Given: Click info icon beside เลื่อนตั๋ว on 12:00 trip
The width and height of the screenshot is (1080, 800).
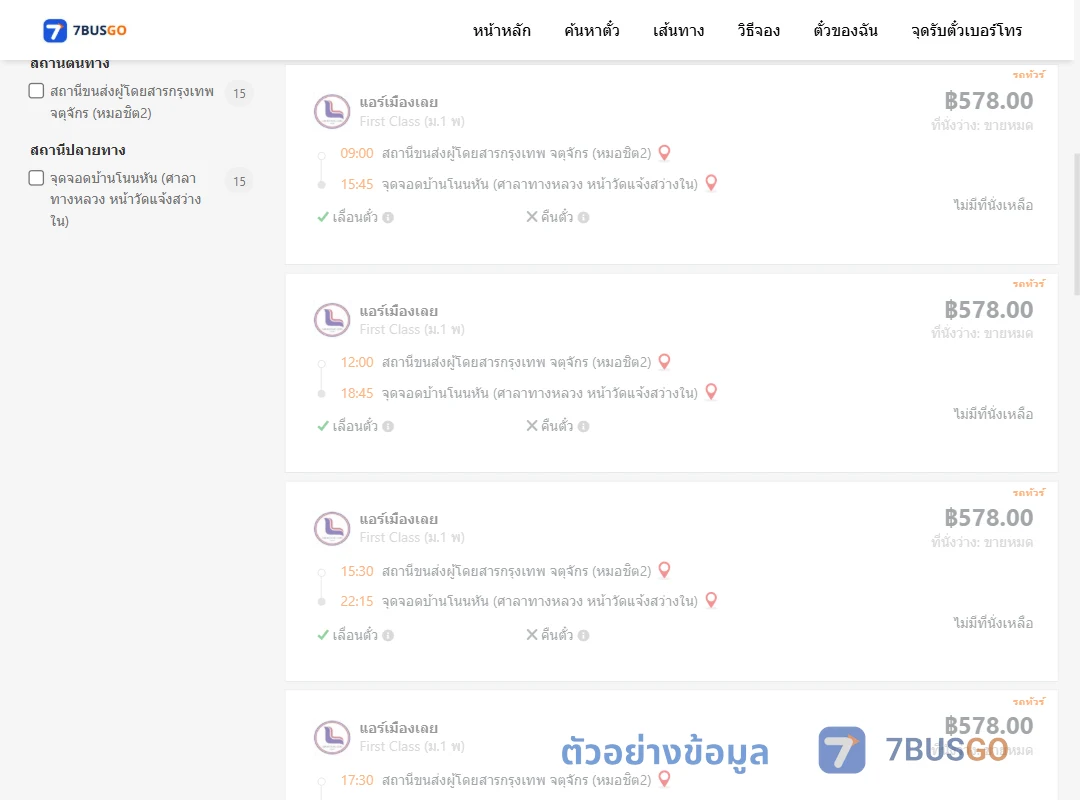Looking at the screenshot, I should (388, 427).
